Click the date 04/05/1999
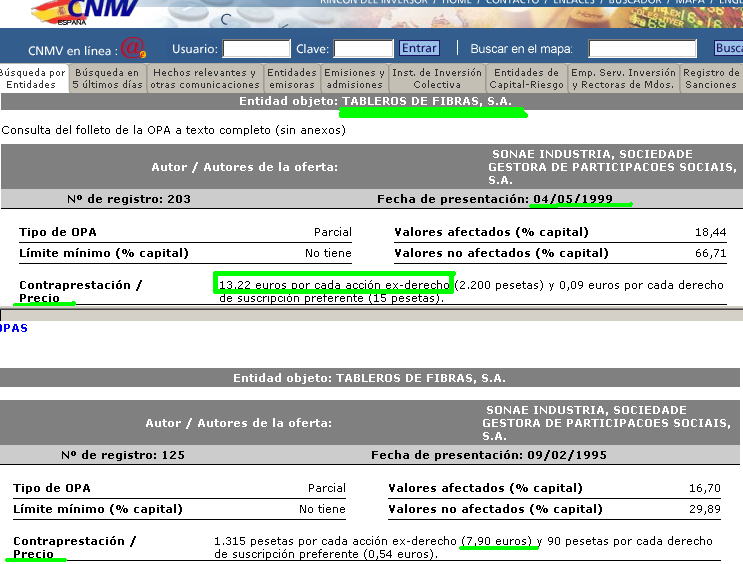This screenshot has height=564, width=743. [x=573, y=199]
